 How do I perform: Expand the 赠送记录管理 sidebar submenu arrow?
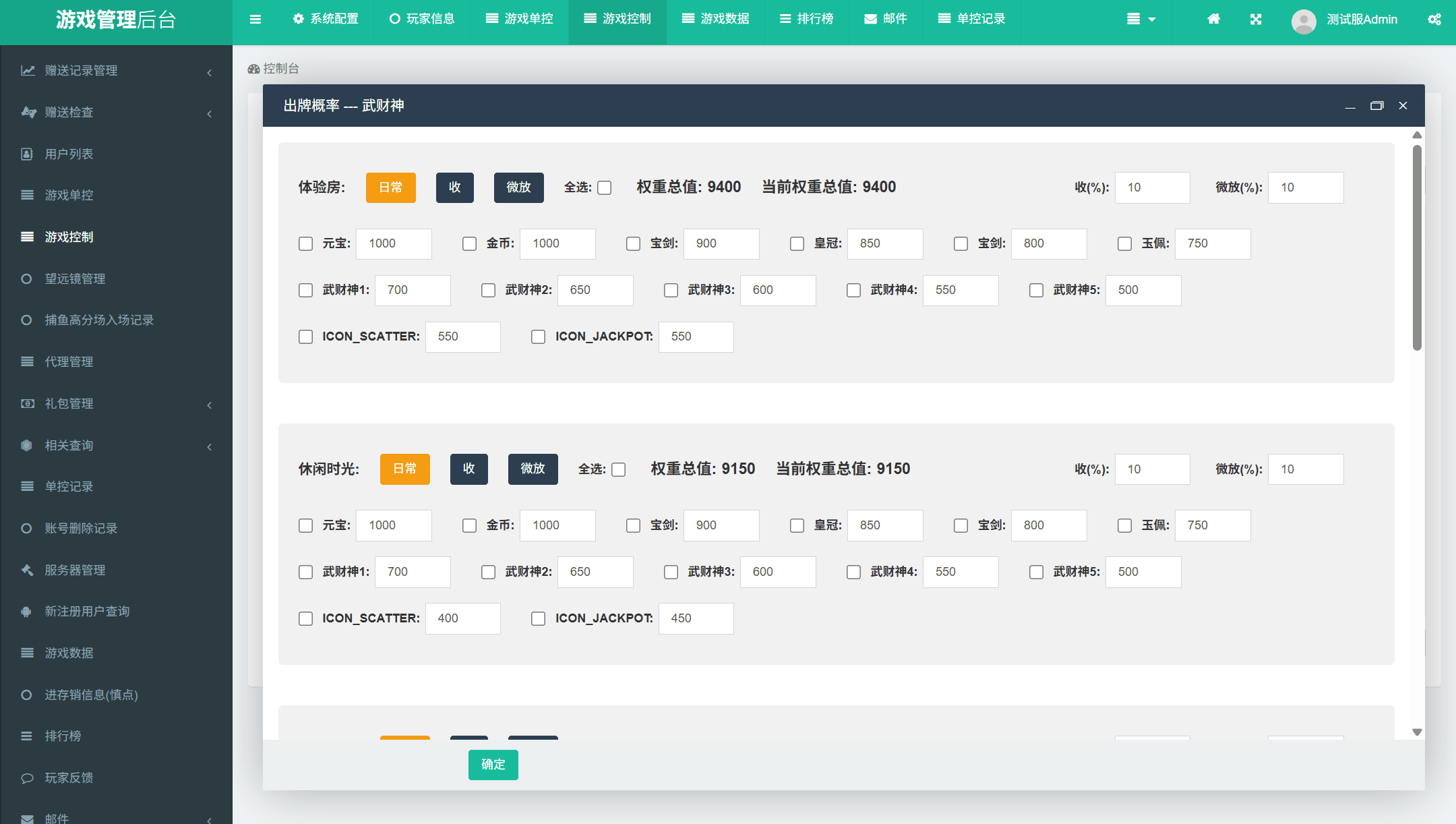click(x=210, y=72)
